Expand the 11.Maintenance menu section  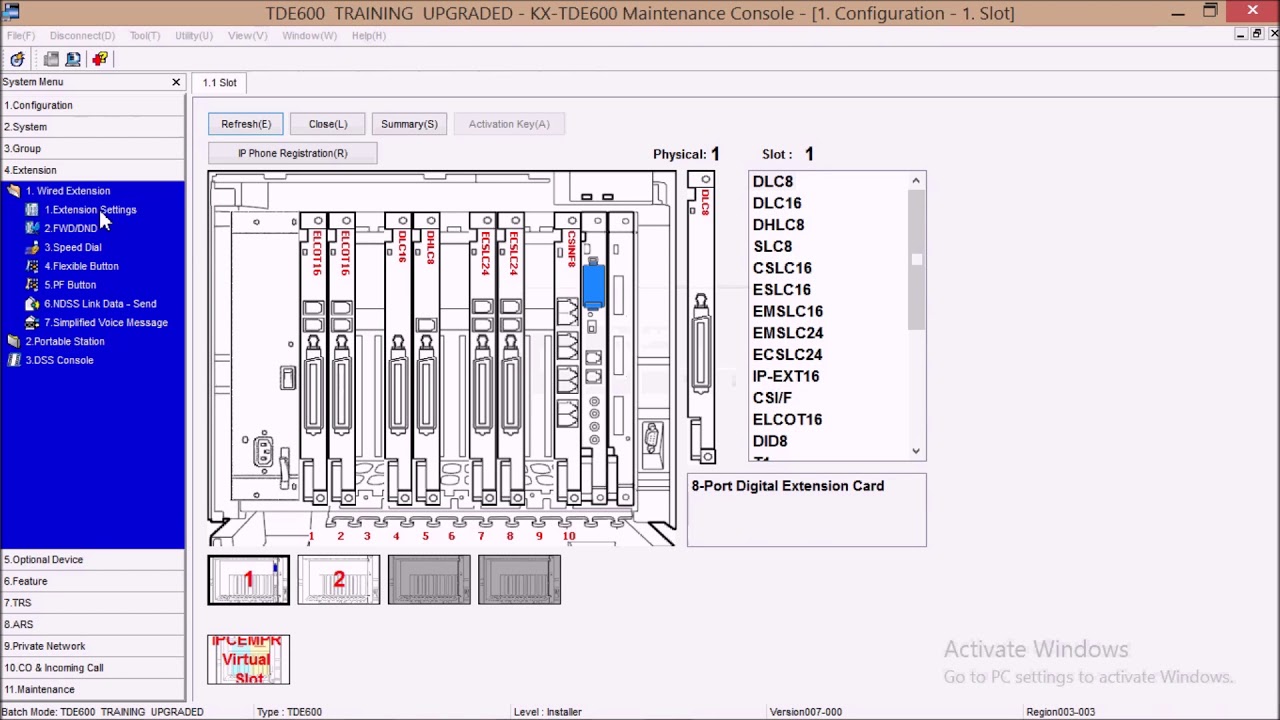[92, 689]
